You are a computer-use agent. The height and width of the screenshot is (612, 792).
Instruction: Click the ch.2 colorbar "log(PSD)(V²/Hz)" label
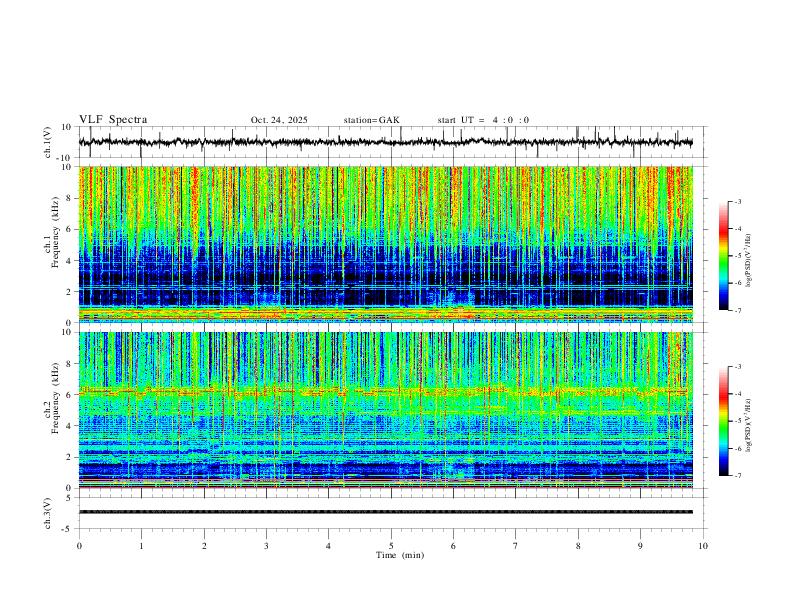pos(749,426)
